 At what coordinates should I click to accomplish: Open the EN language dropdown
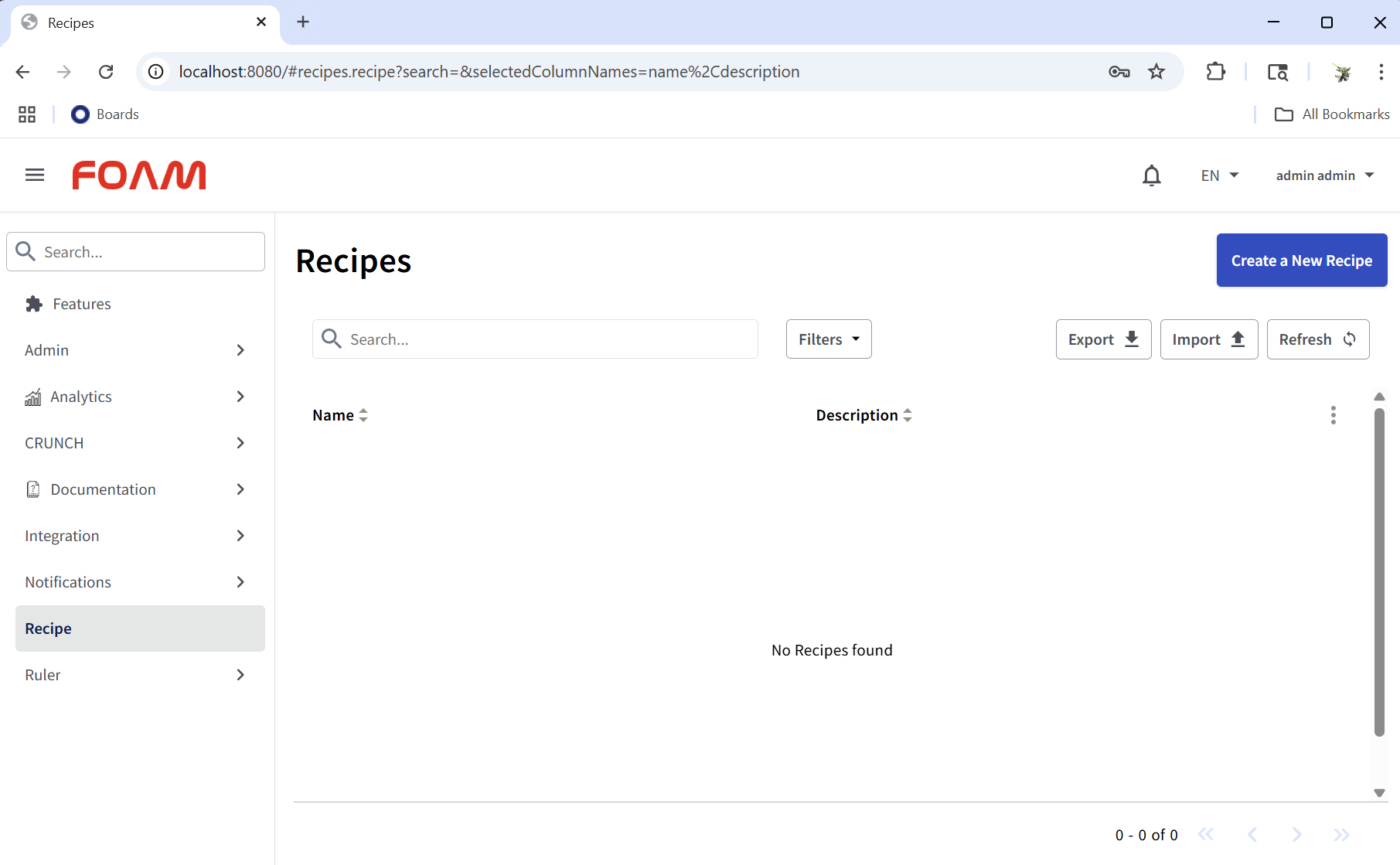point(1220,175)
